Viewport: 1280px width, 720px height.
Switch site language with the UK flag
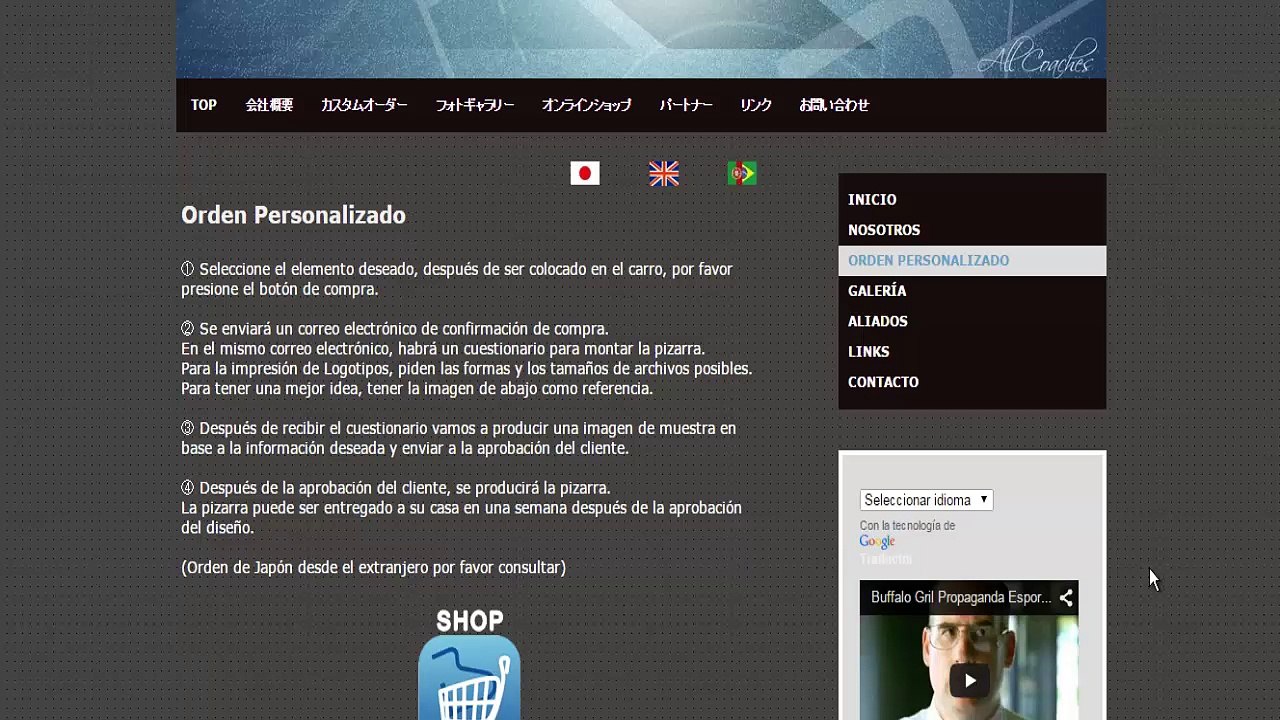click(x=663, y=173)
